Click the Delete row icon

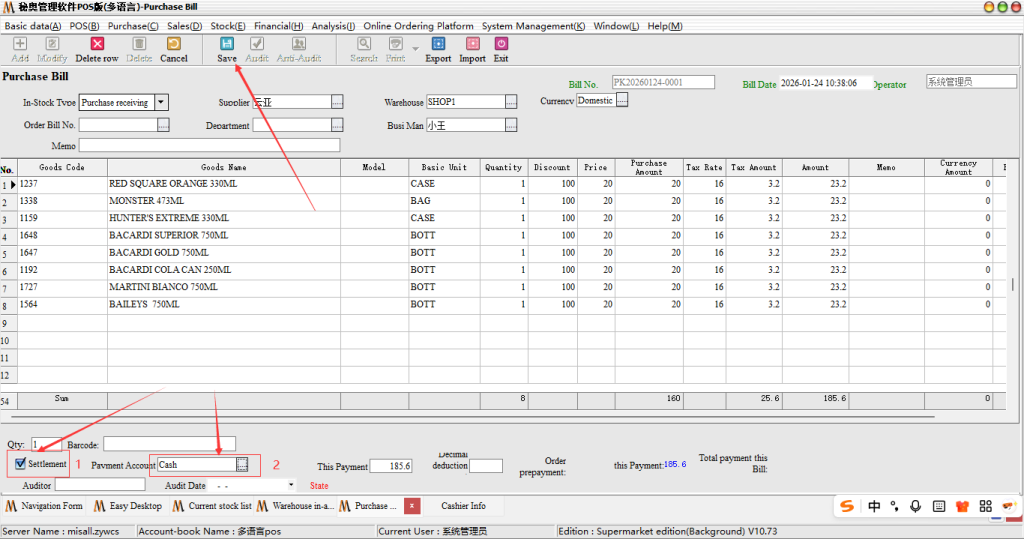click(x=97, y=45)
